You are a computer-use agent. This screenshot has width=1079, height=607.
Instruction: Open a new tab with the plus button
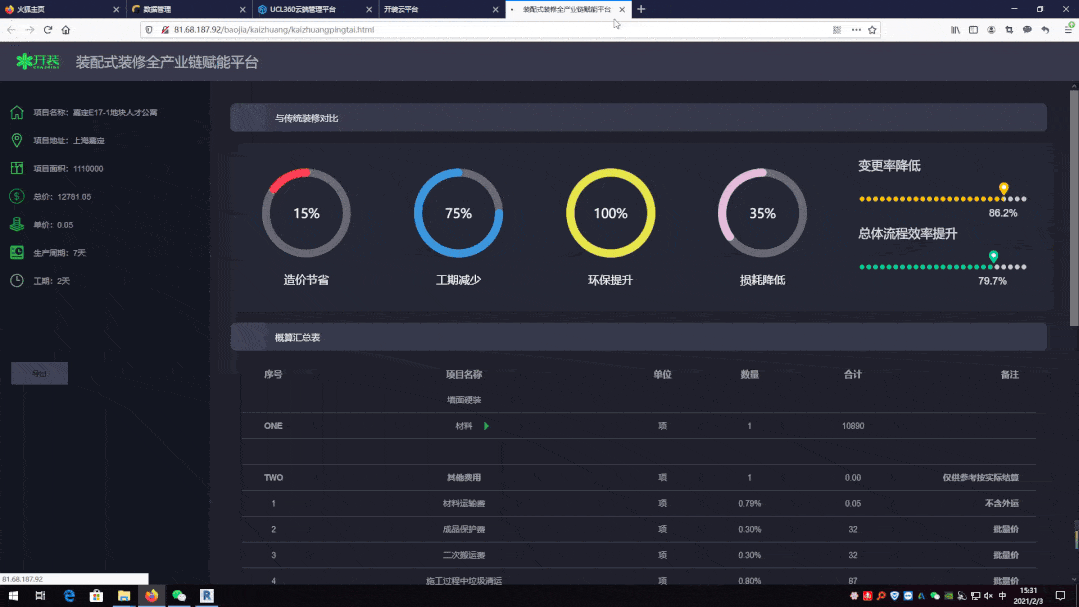coord(641,9)
